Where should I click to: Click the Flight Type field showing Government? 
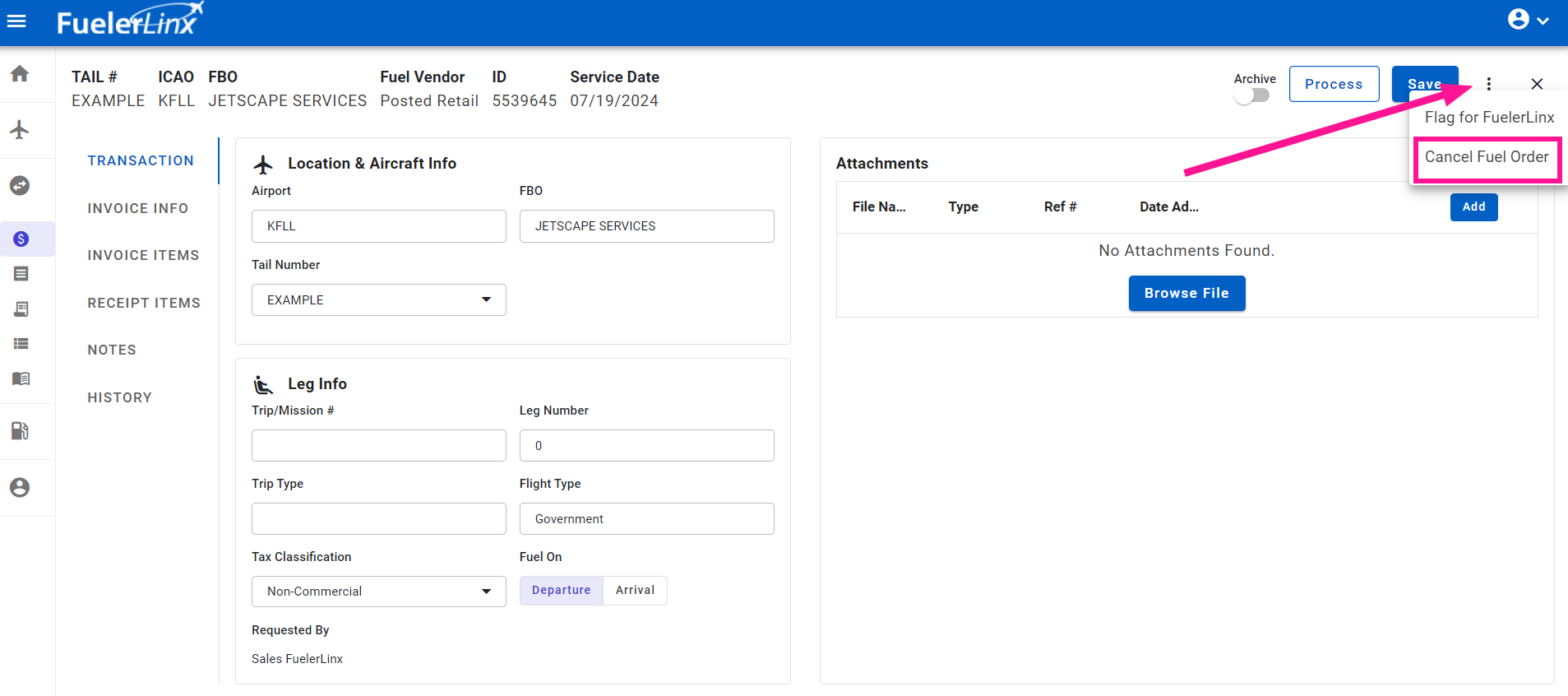click(647, 519)
